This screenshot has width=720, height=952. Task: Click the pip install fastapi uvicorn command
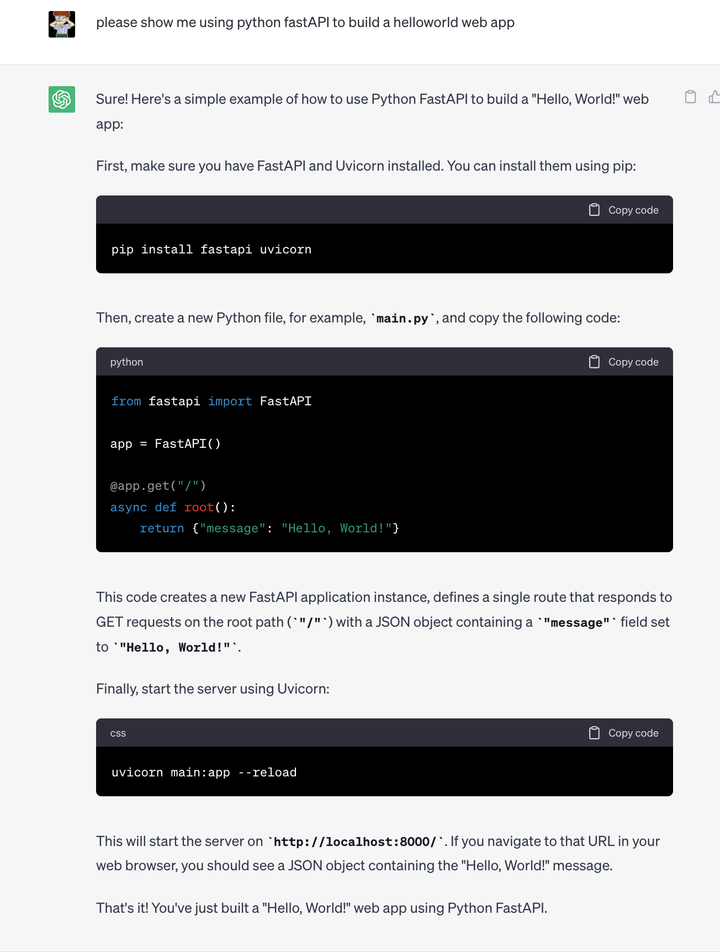(x=211, y=249)
